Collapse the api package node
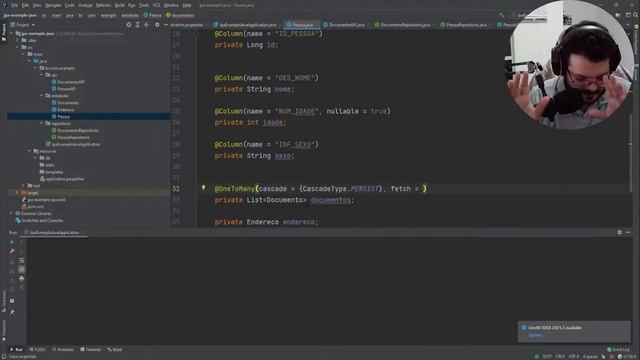 click(x=41, y=75)
